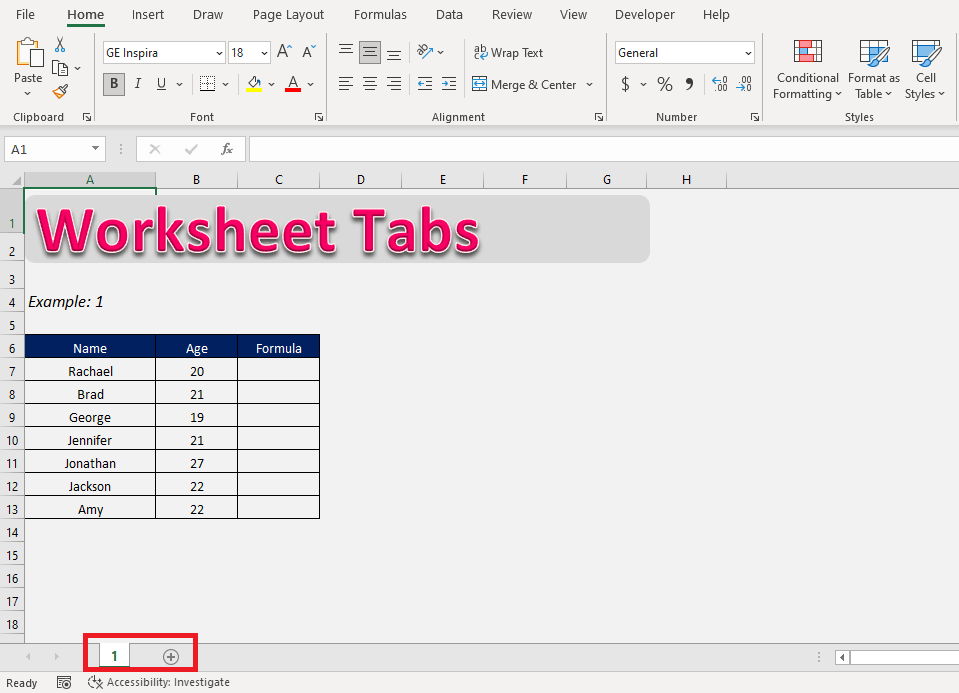Expand the Fill Color dropdown arrow
This screenshot has width=959, height=693.
click(x=271, y=84)
